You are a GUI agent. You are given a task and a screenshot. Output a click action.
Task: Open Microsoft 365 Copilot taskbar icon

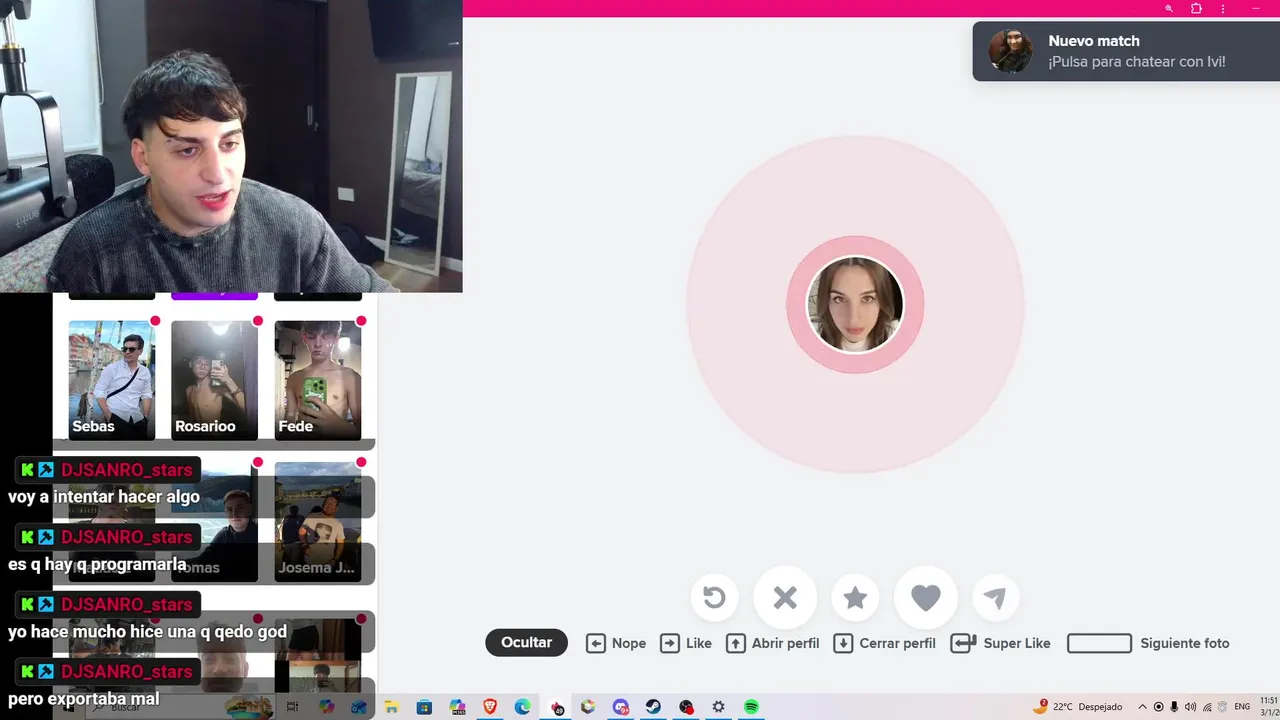point(457,707)
